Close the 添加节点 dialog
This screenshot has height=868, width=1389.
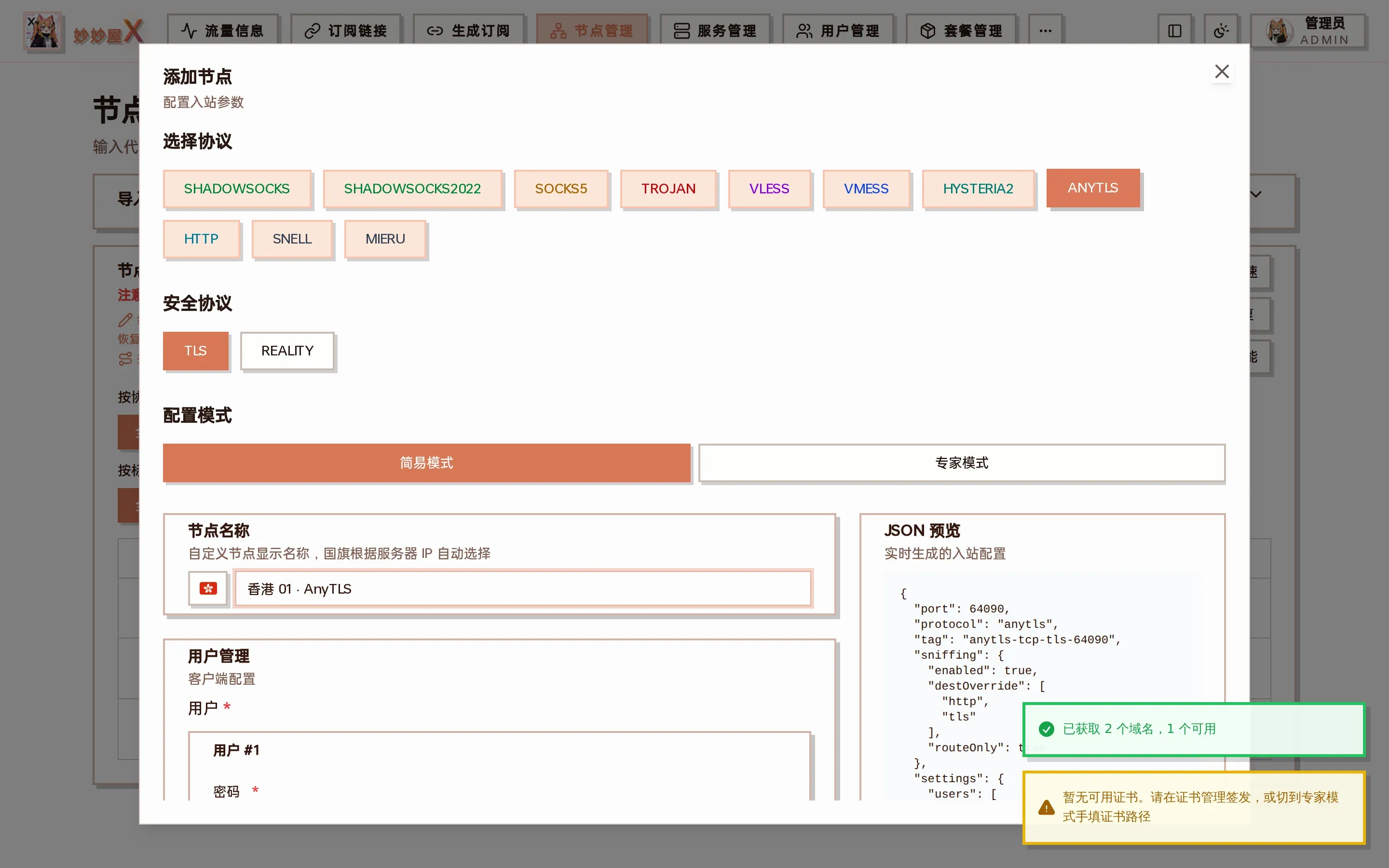coord(1221,72)
